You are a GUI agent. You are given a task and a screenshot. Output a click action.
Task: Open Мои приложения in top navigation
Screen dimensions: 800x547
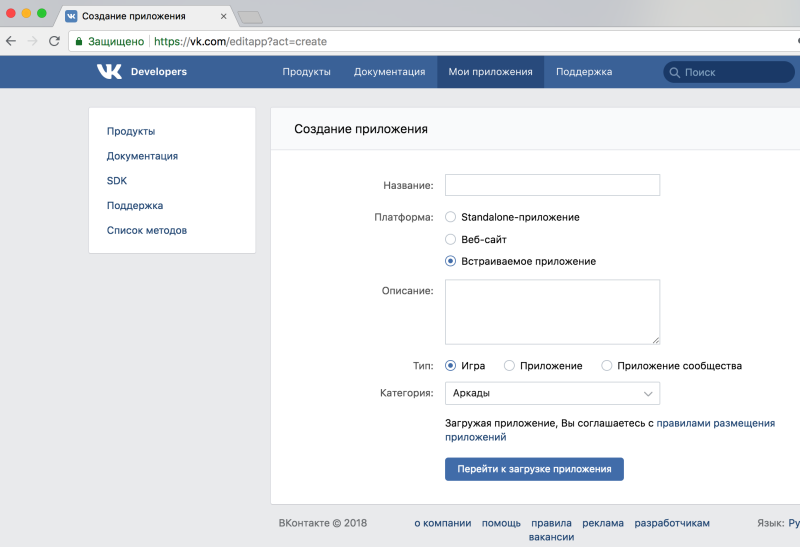click(x=490, y=72)
